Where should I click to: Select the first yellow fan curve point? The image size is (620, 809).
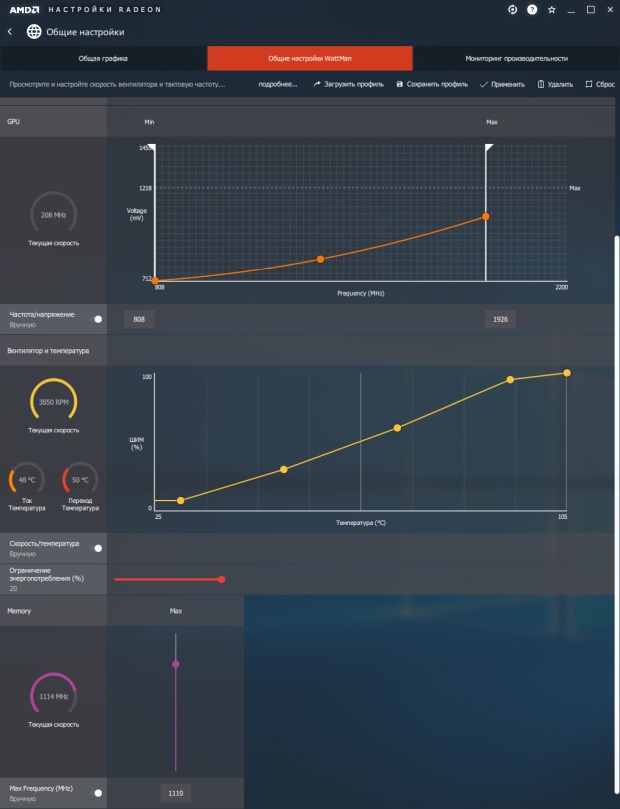[181, 500]
